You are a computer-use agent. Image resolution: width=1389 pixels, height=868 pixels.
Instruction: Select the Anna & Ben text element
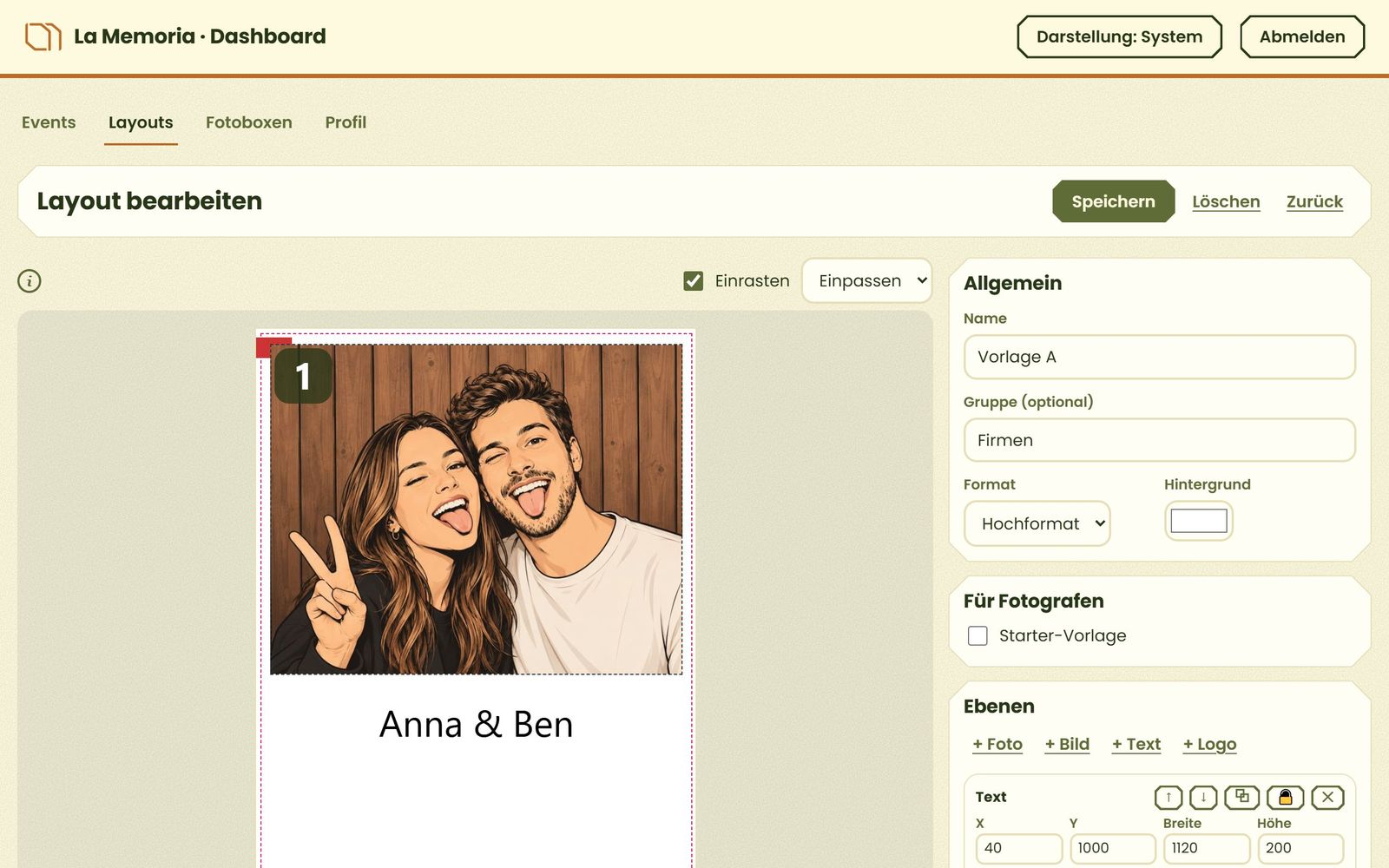477,725
